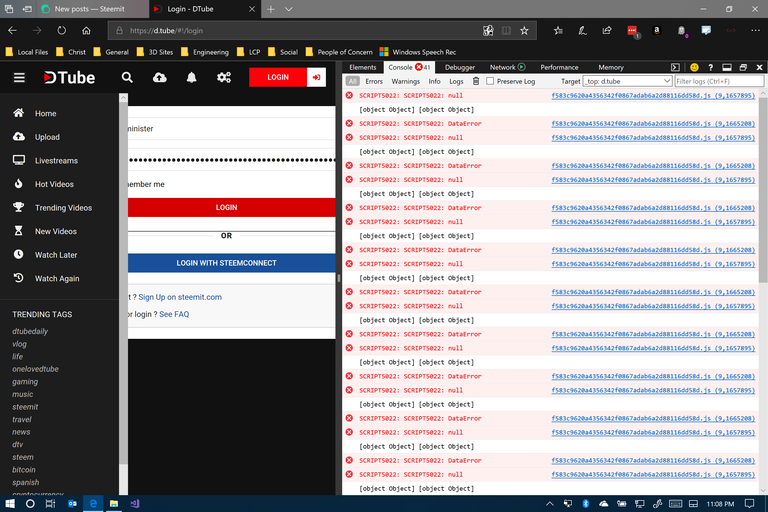The image size is (768, 512).
Task: Click the Login with SteemConnect button
Action: 226,263
